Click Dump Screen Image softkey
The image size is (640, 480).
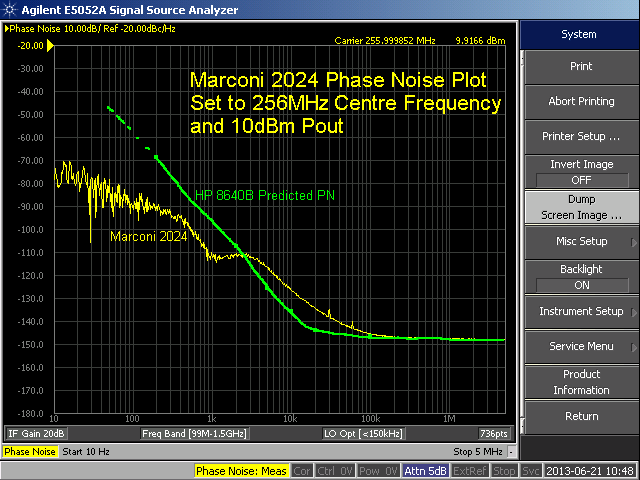581,207
